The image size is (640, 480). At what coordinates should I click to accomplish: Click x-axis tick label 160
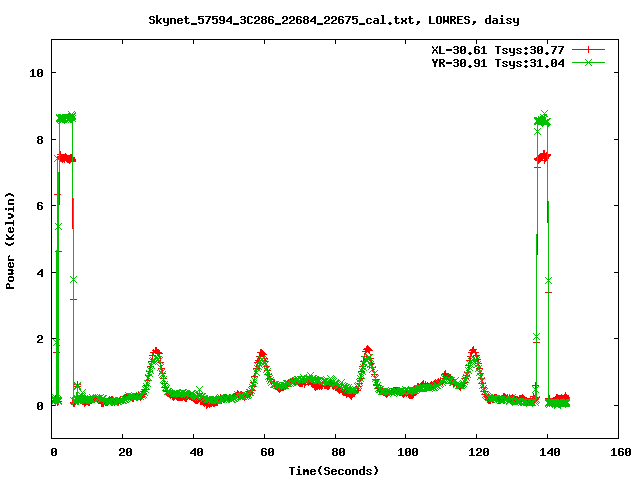620,452
